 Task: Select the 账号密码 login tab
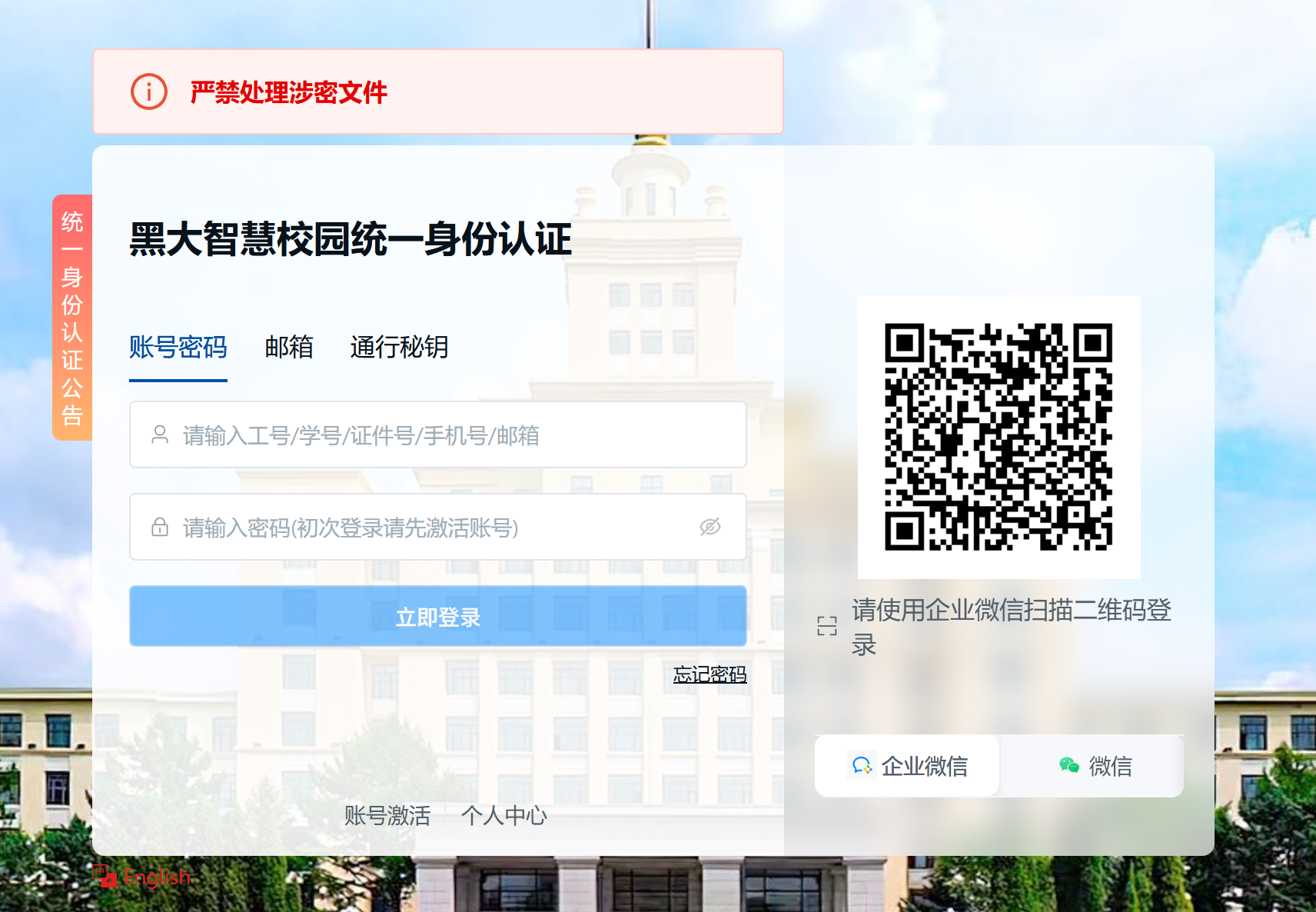point(178,348)
